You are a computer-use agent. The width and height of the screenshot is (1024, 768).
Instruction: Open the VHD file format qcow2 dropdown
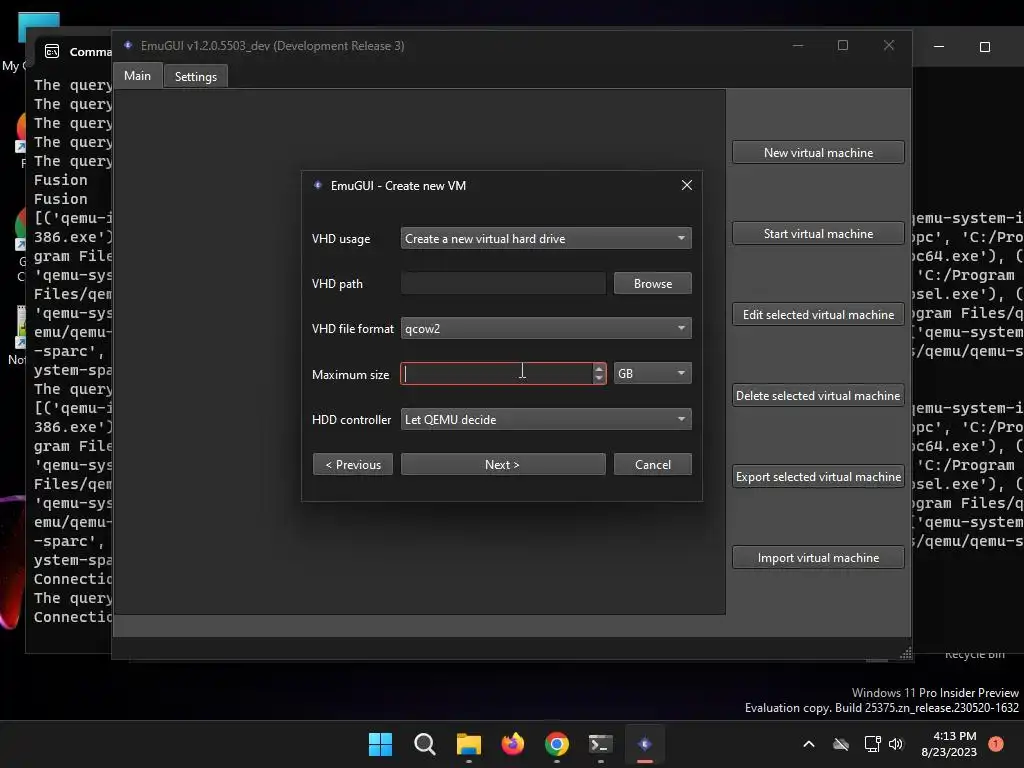point(545,328)
